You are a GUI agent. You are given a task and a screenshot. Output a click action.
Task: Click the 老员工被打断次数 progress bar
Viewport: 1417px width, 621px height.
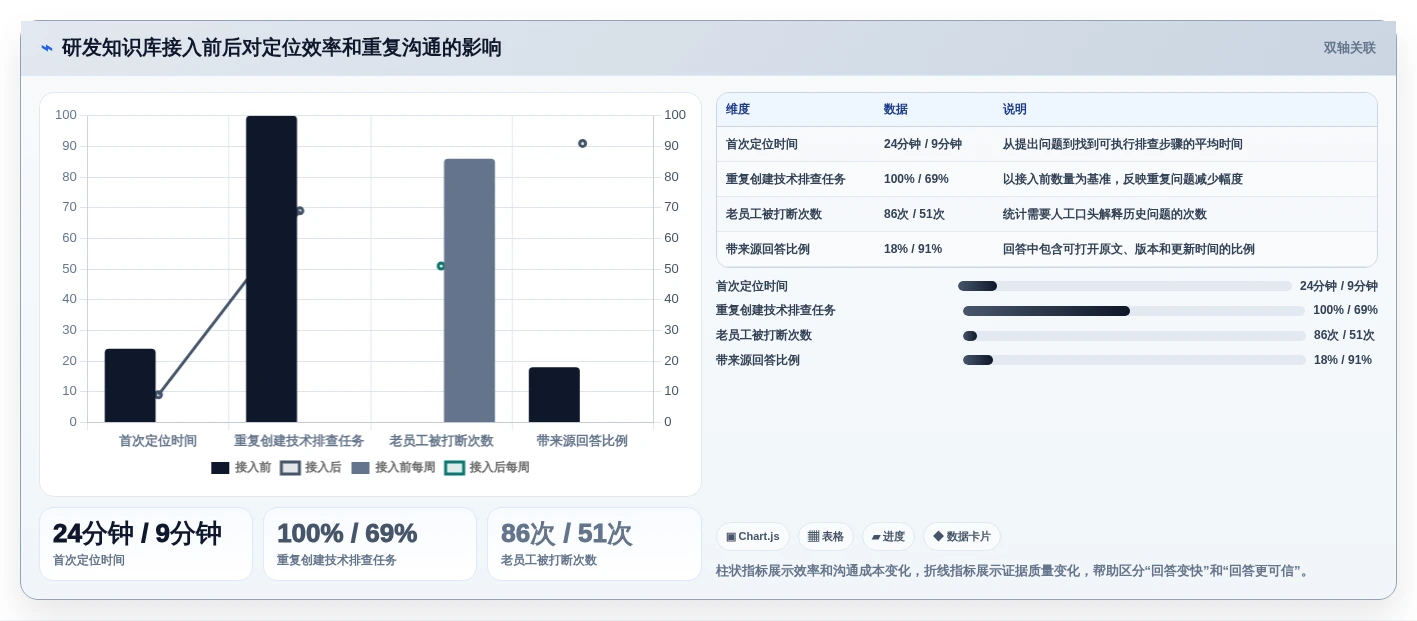point(1134,336)
